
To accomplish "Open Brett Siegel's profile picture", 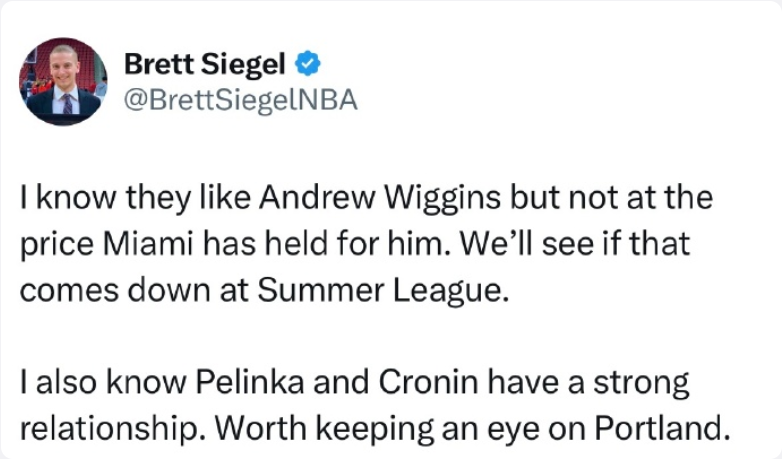I will [63, 81].
